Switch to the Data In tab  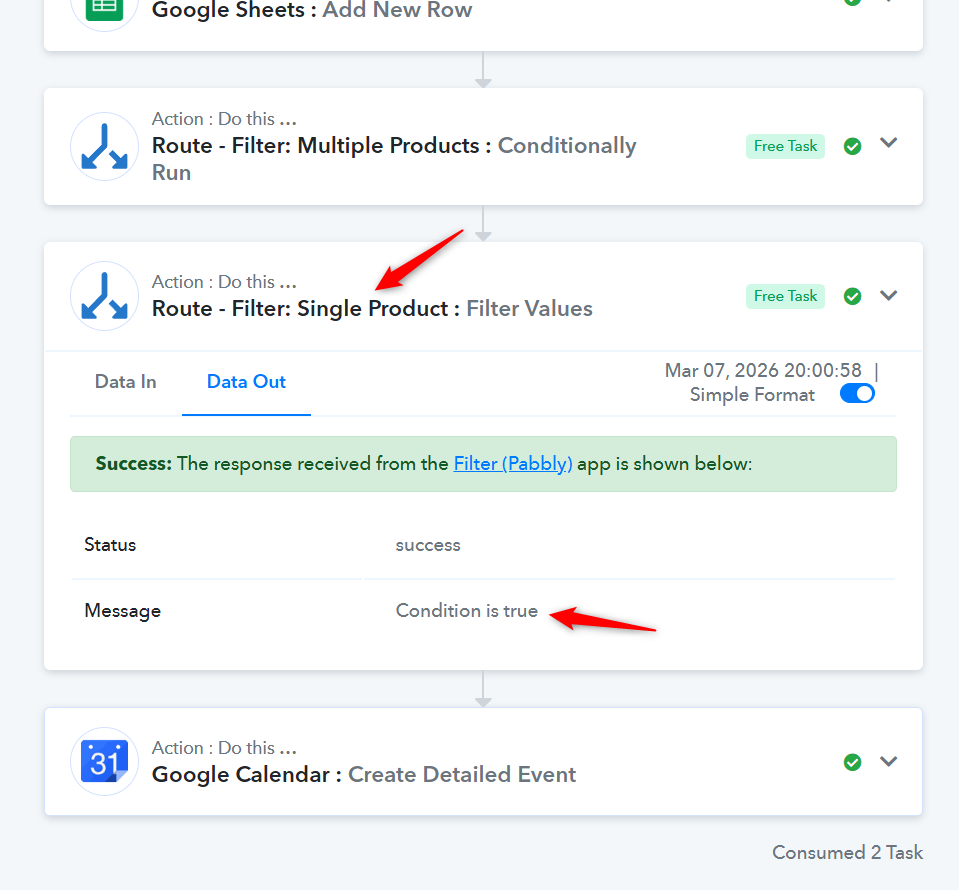(125, 381)
